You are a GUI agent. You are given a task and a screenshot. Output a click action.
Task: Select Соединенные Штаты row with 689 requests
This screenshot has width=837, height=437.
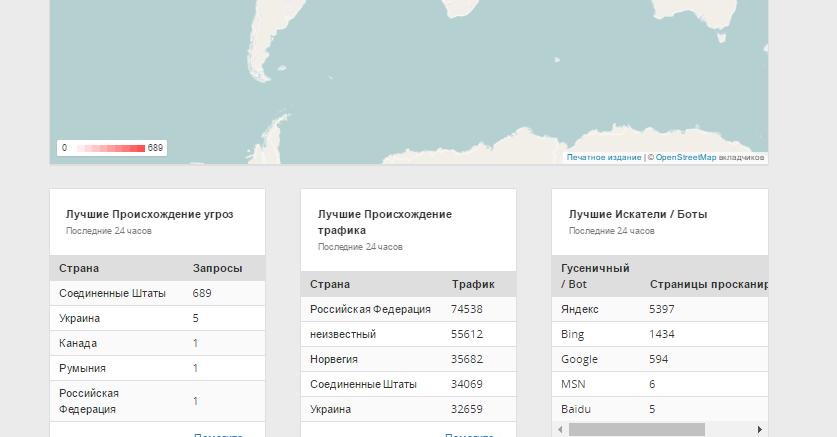point(157,293)
